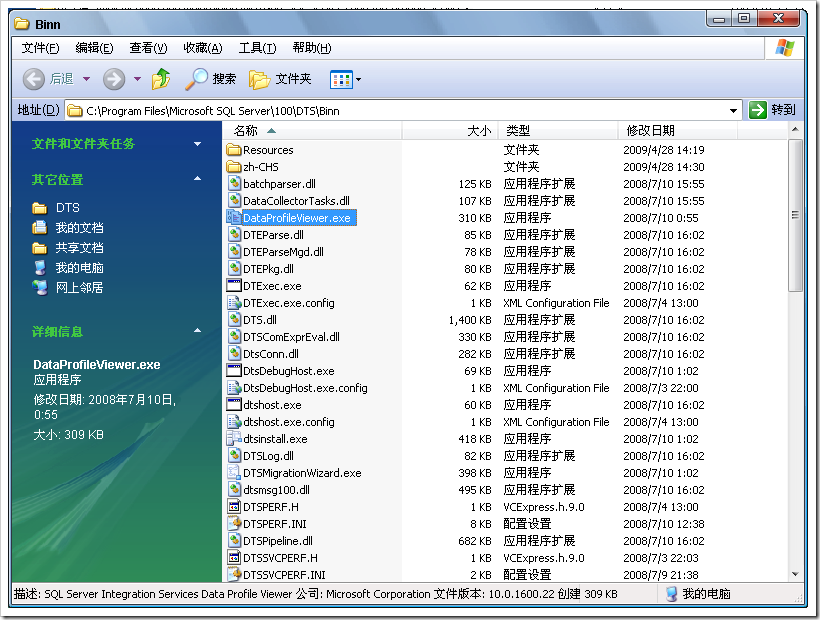Select the DTSComExprEval.dll file name

(291, 337)
